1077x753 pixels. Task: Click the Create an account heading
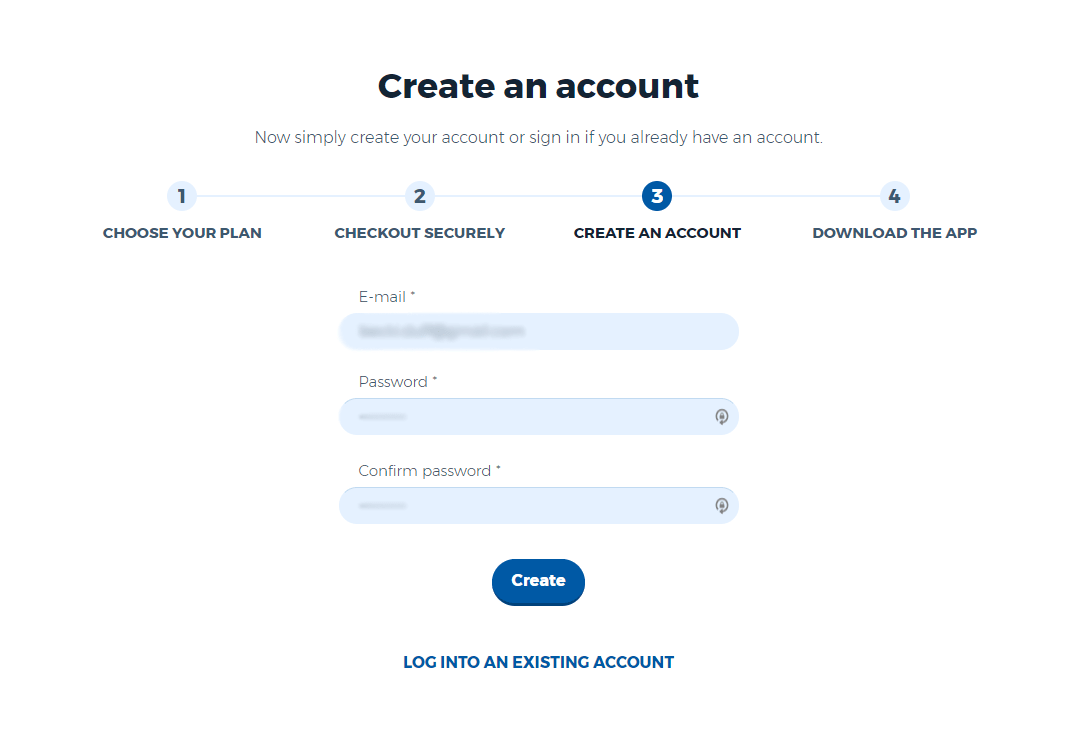coord(538,87)
